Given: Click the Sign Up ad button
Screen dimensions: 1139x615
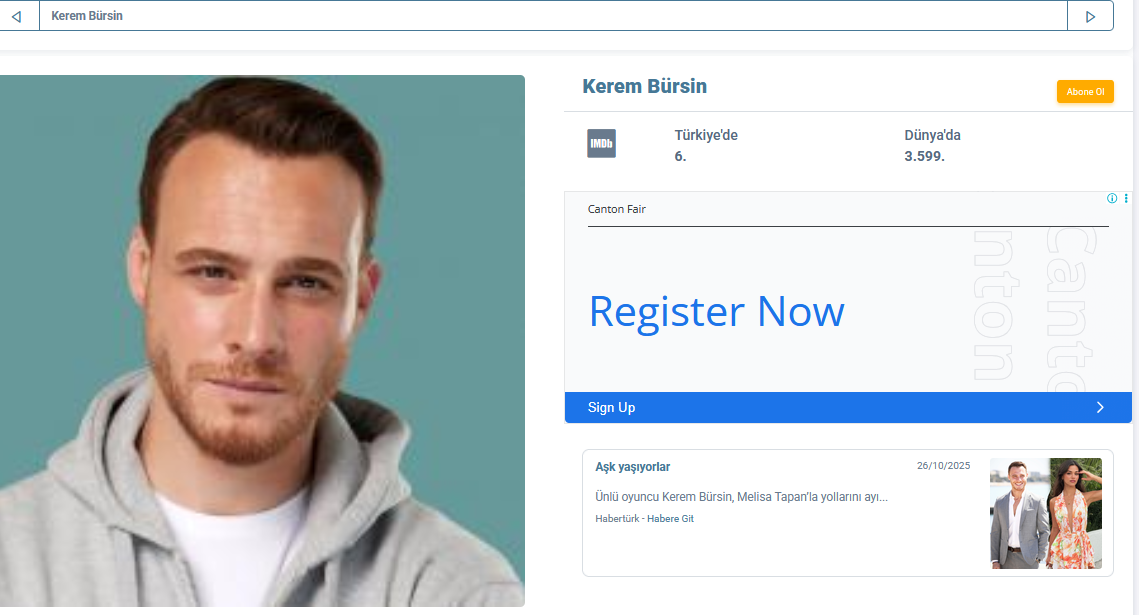Looking at the screenshot, I should pos(848,407).
